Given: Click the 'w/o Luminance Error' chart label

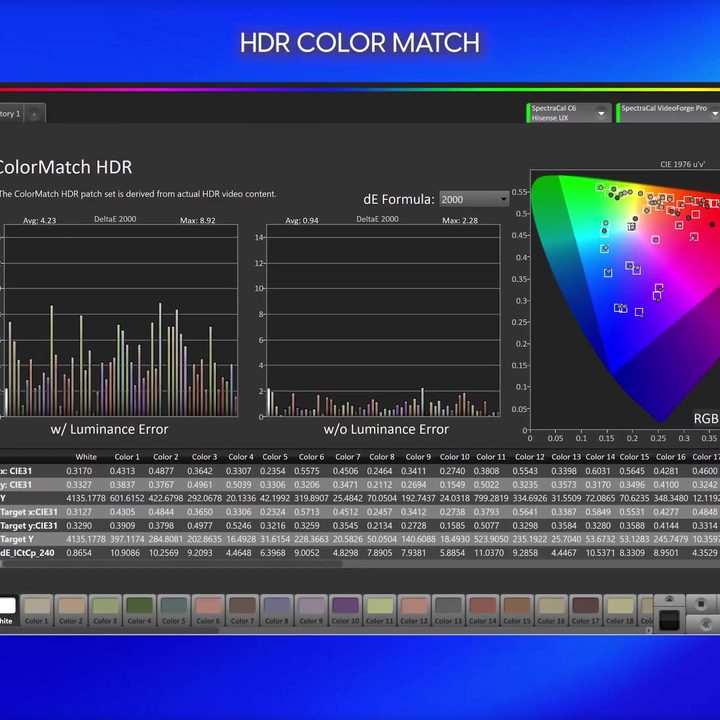Looking at the screenshot, I should (386, 429).
